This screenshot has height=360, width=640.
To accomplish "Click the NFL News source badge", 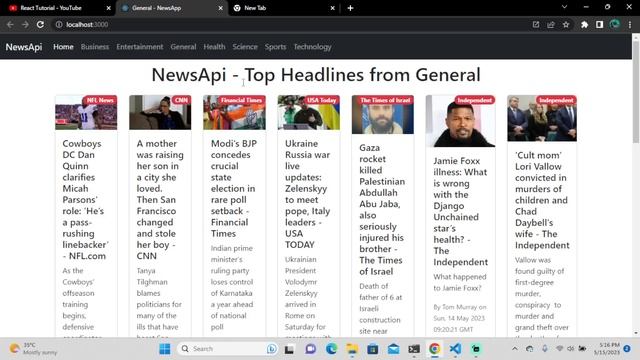I will [x=100, y=100].
